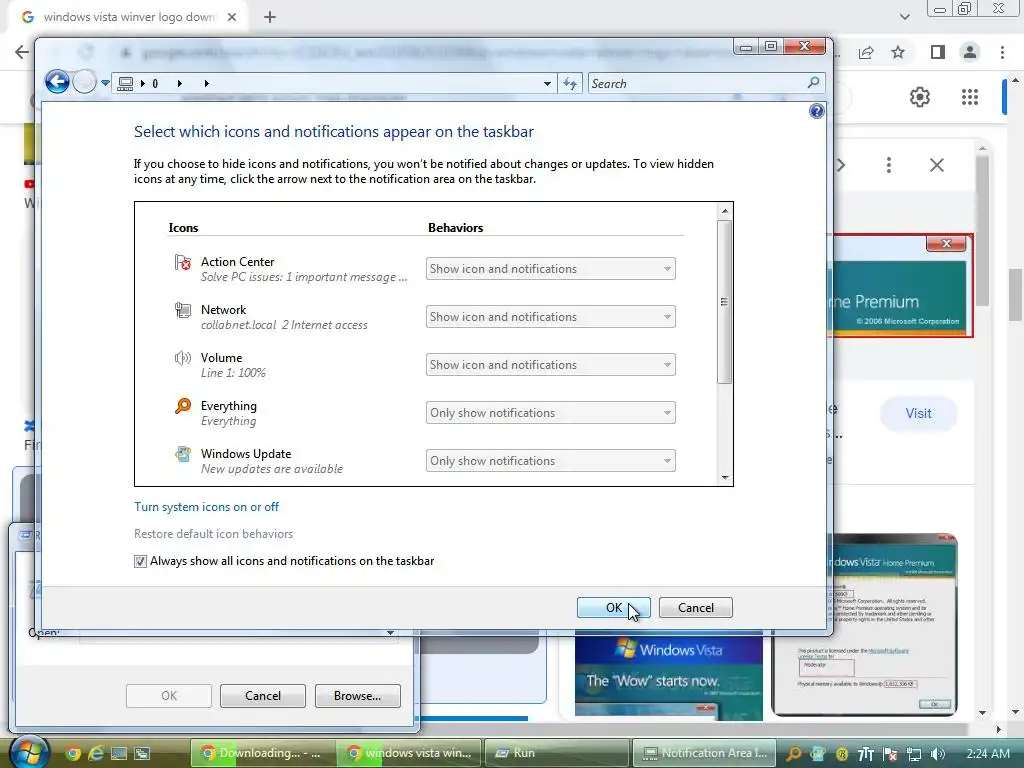Open the blue Help question mark icon
1024x768 pixels.
click(x=816, y=111)
